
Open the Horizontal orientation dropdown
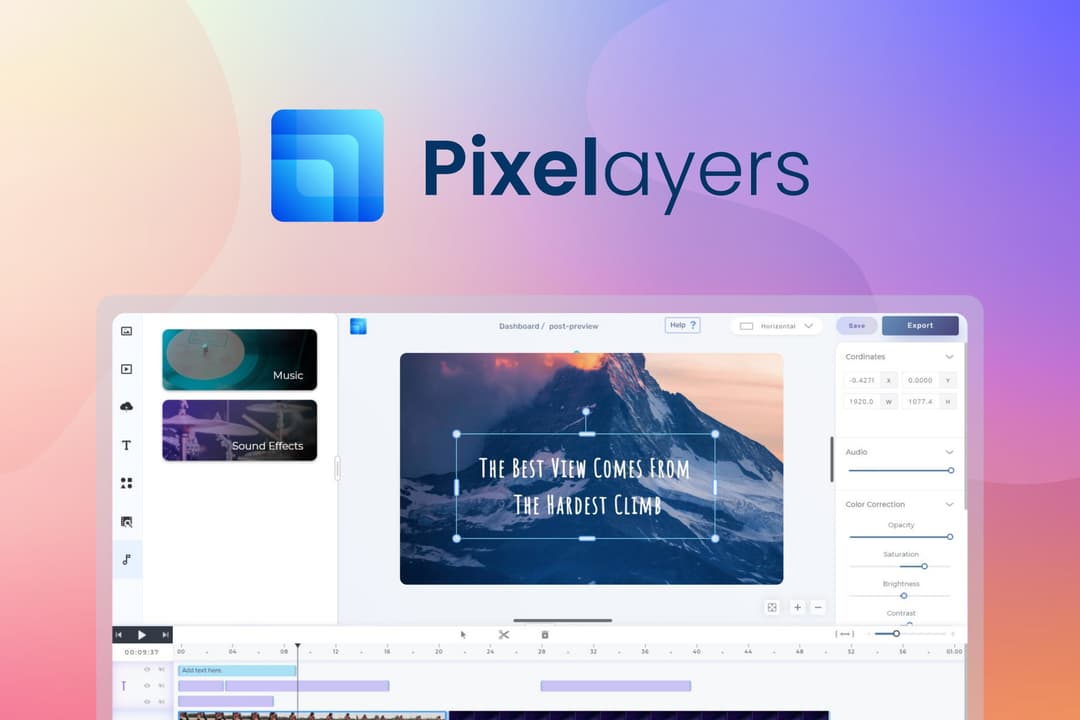(x=776, y=326)
